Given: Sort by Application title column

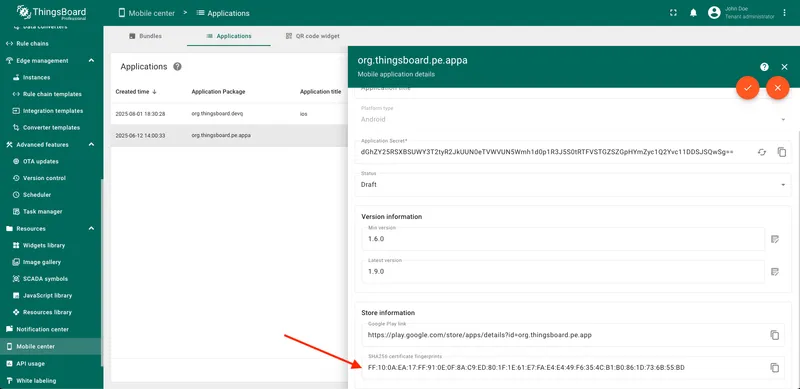Looking at the screenshot, I should pos(320,92).
